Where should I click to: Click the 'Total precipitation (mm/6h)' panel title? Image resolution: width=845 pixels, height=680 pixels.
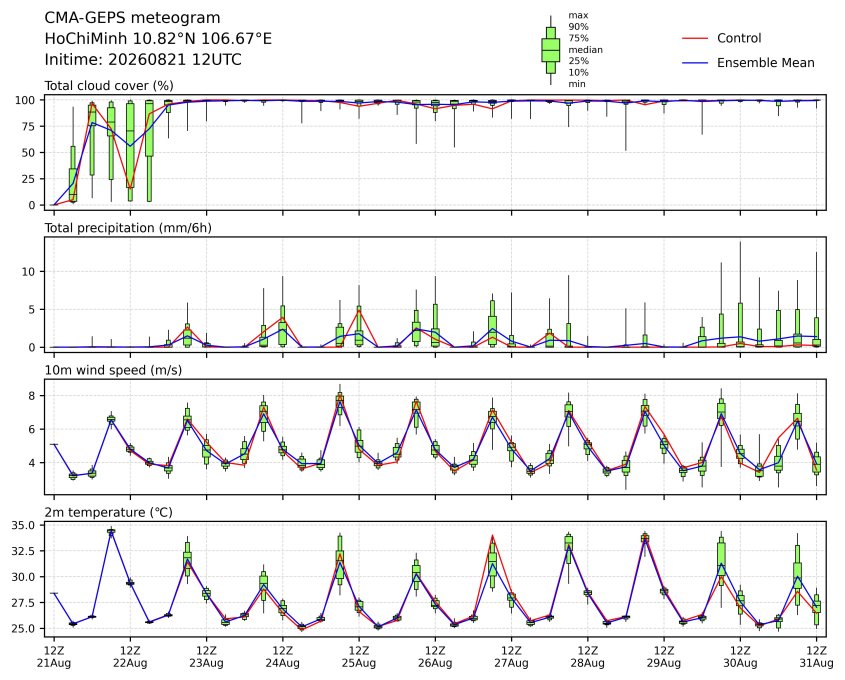[128, 228]
